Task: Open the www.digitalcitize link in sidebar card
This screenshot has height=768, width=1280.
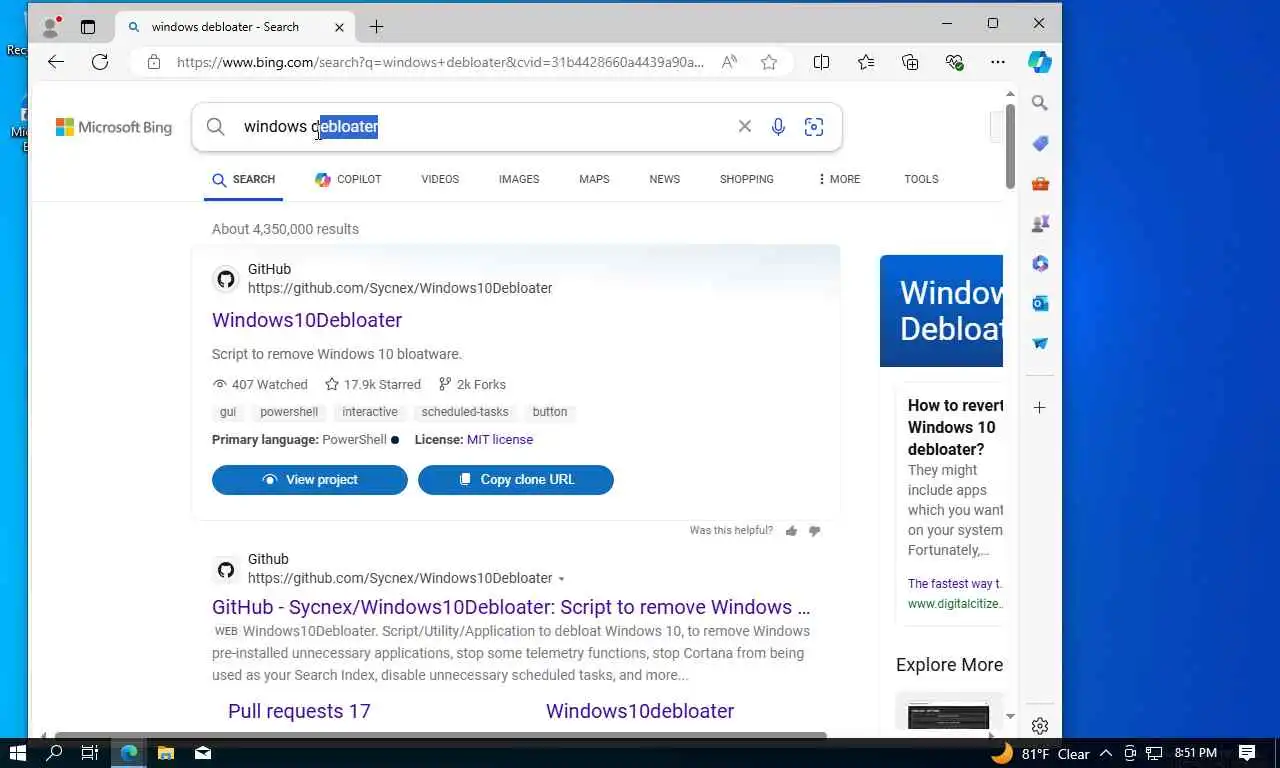Action: pyautogui.click(x=955, y=604)
